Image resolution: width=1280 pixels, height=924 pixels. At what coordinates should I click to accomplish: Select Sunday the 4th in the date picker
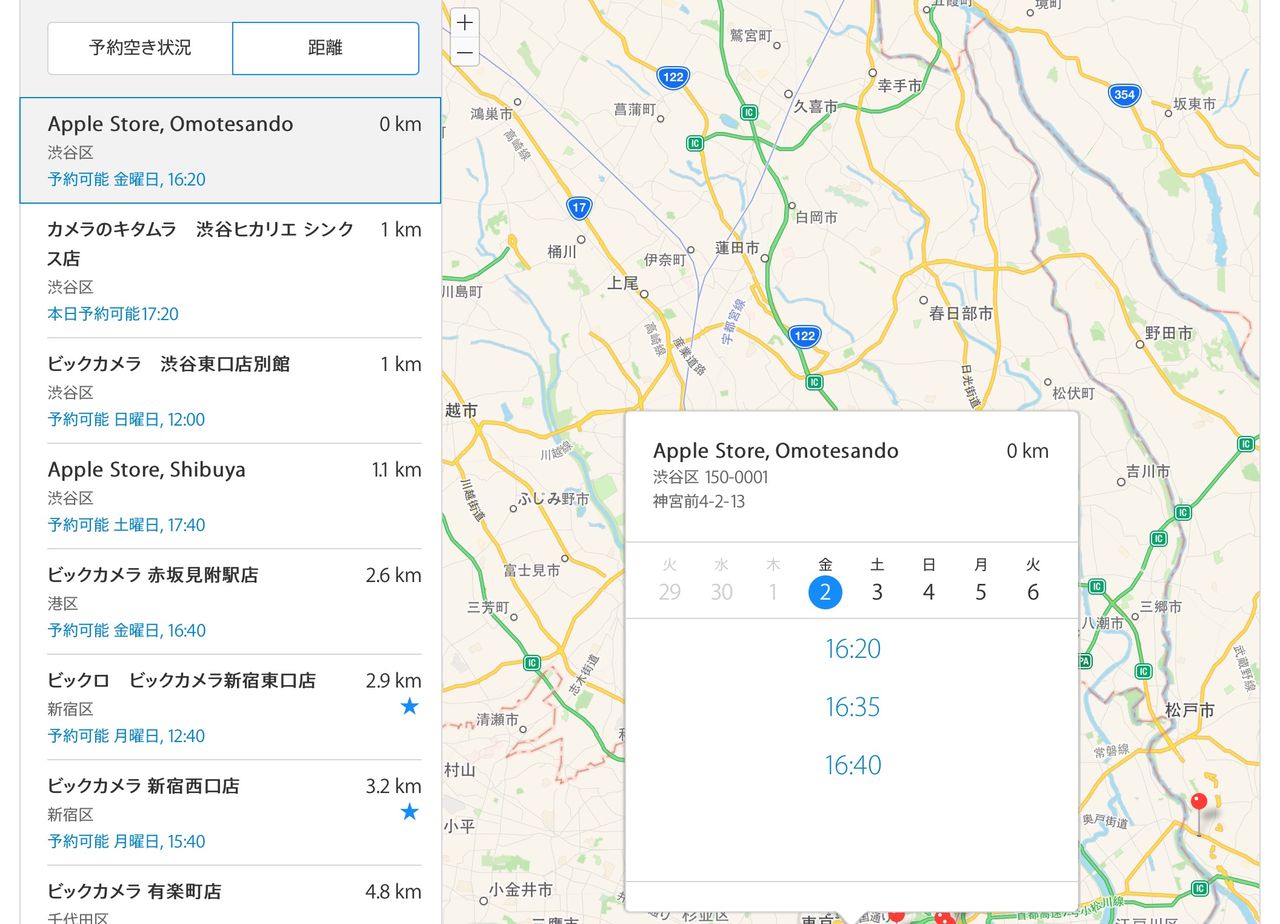pos(929,591)
